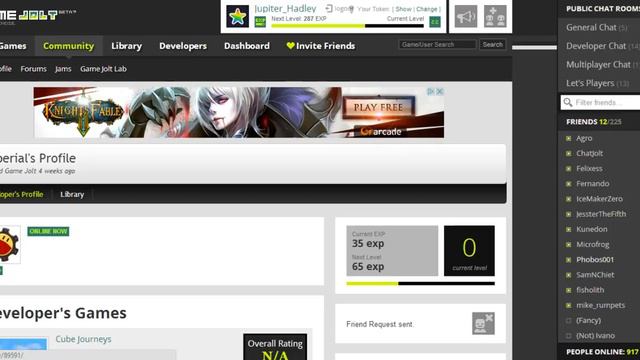Open the friend requests icon in header
The width and height of the screenshot is (640, 360).
495,16
